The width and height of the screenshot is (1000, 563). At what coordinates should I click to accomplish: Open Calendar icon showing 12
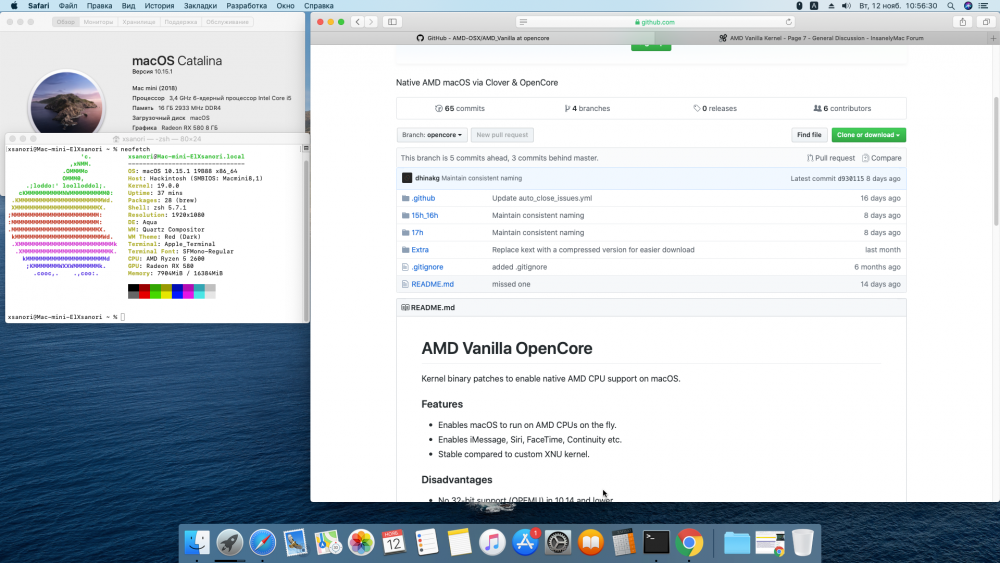click(x=393, y=543)
